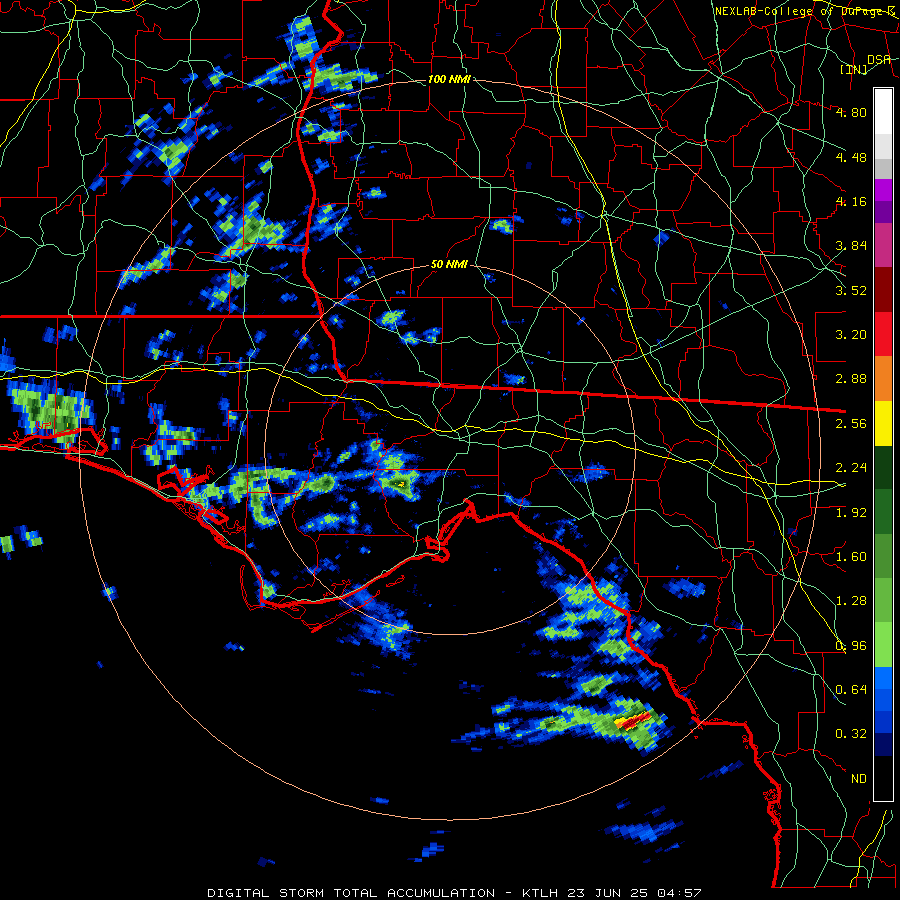The image size is (900, 900).
Task: Select the 3.84 legend value
Action: pos(851,246)
